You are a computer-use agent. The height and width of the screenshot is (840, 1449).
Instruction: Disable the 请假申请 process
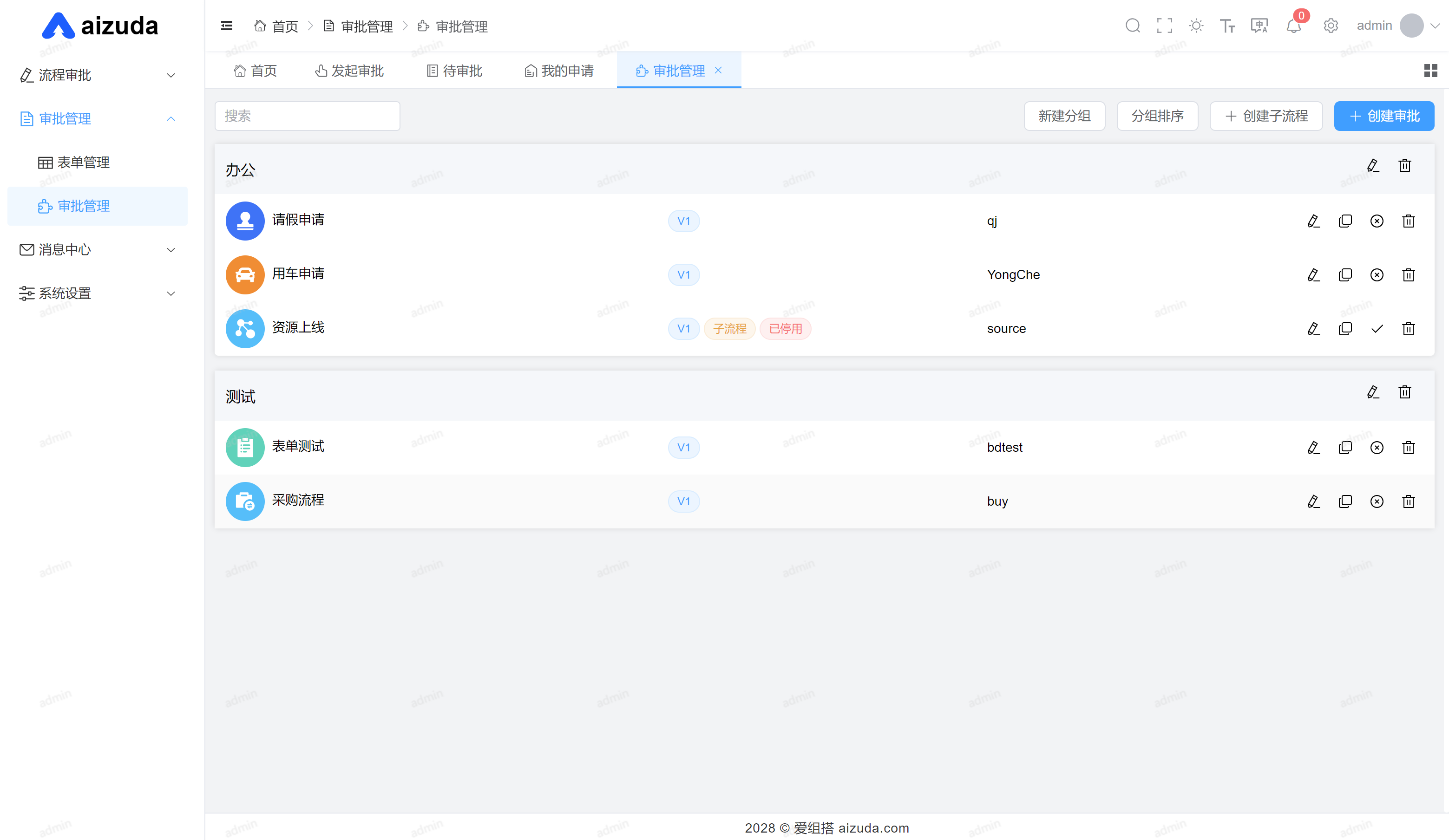[1377, 221]
